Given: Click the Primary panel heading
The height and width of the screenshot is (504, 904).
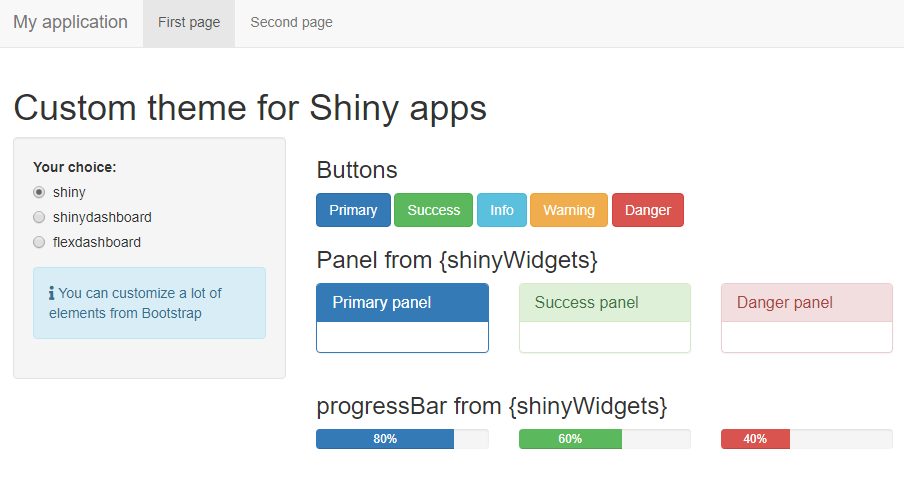Looking at the screenshot, I should (x=402, y=303).
